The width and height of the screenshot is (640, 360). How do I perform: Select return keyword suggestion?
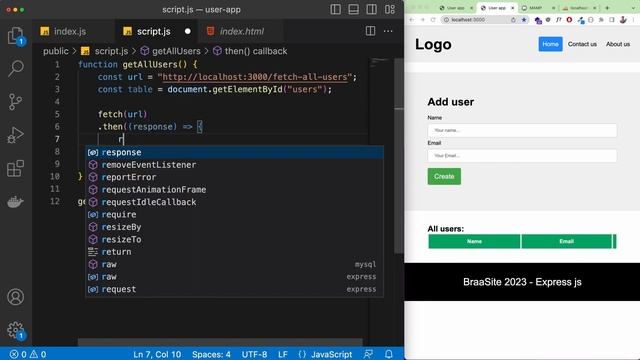[234, 252]
